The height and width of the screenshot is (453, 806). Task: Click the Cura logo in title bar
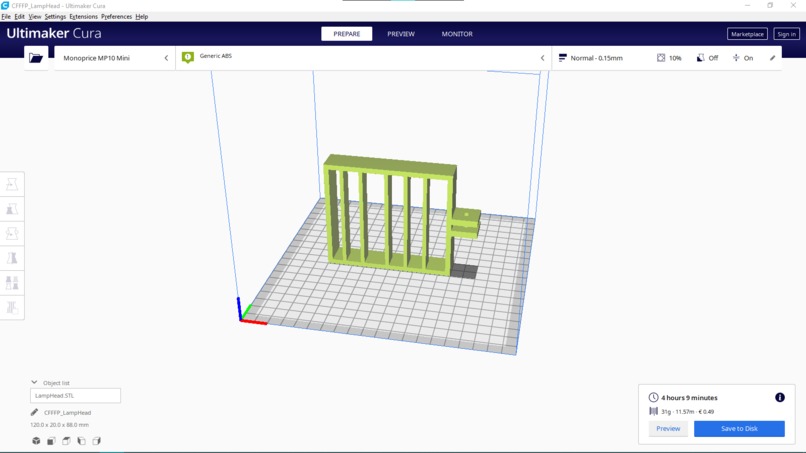[x=5, y=6]
